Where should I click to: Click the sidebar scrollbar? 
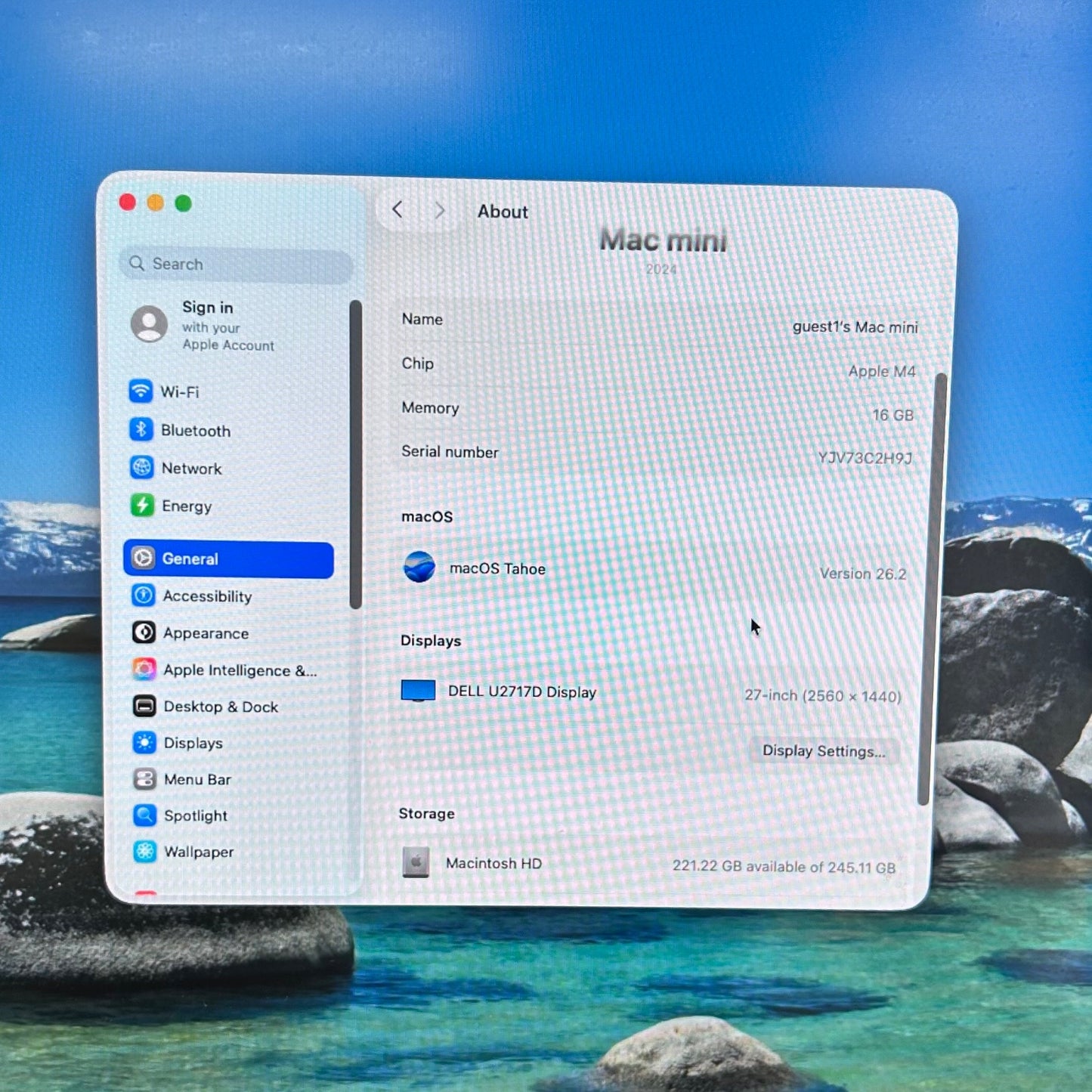coord(355,454)
